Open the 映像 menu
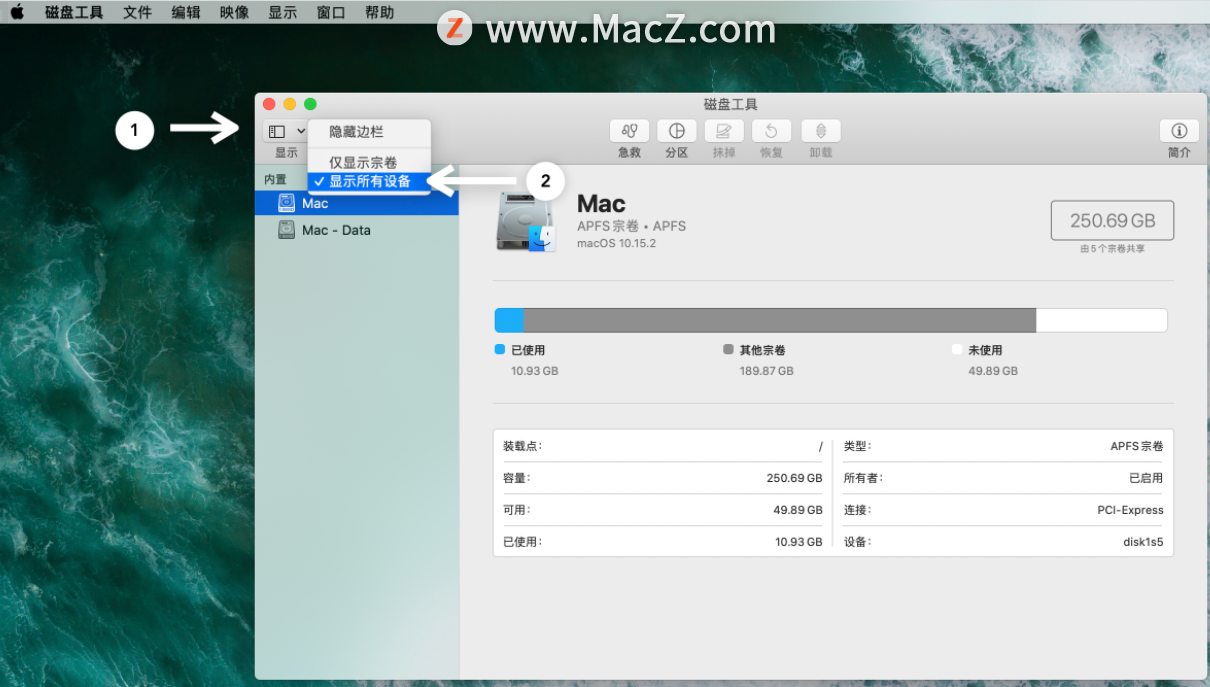 (234, 12)
